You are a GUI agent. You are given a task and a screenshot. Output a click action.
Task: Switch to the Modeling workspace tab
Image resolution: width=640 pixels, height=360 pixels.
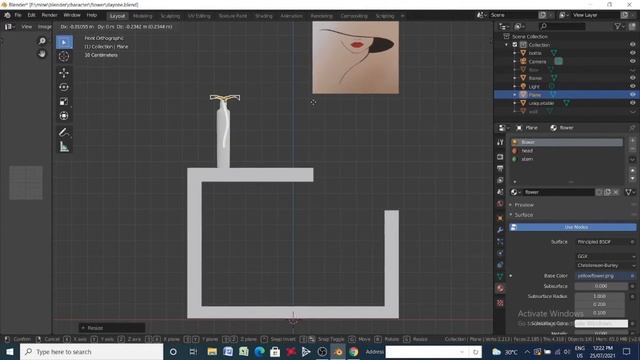[x=142, y=16]
